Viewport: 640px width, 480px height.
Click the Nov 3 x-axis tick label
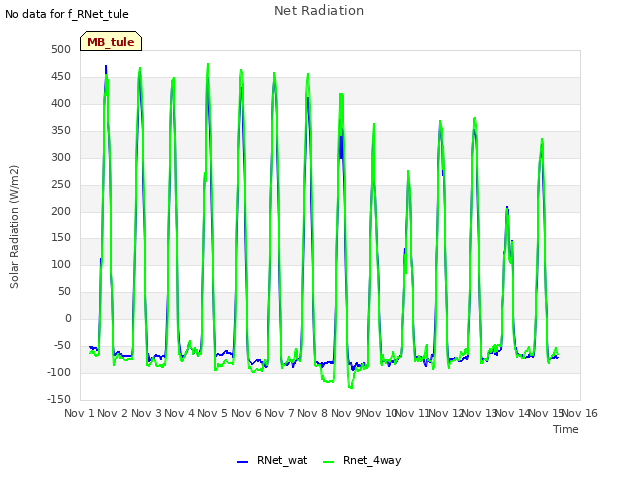146,413
